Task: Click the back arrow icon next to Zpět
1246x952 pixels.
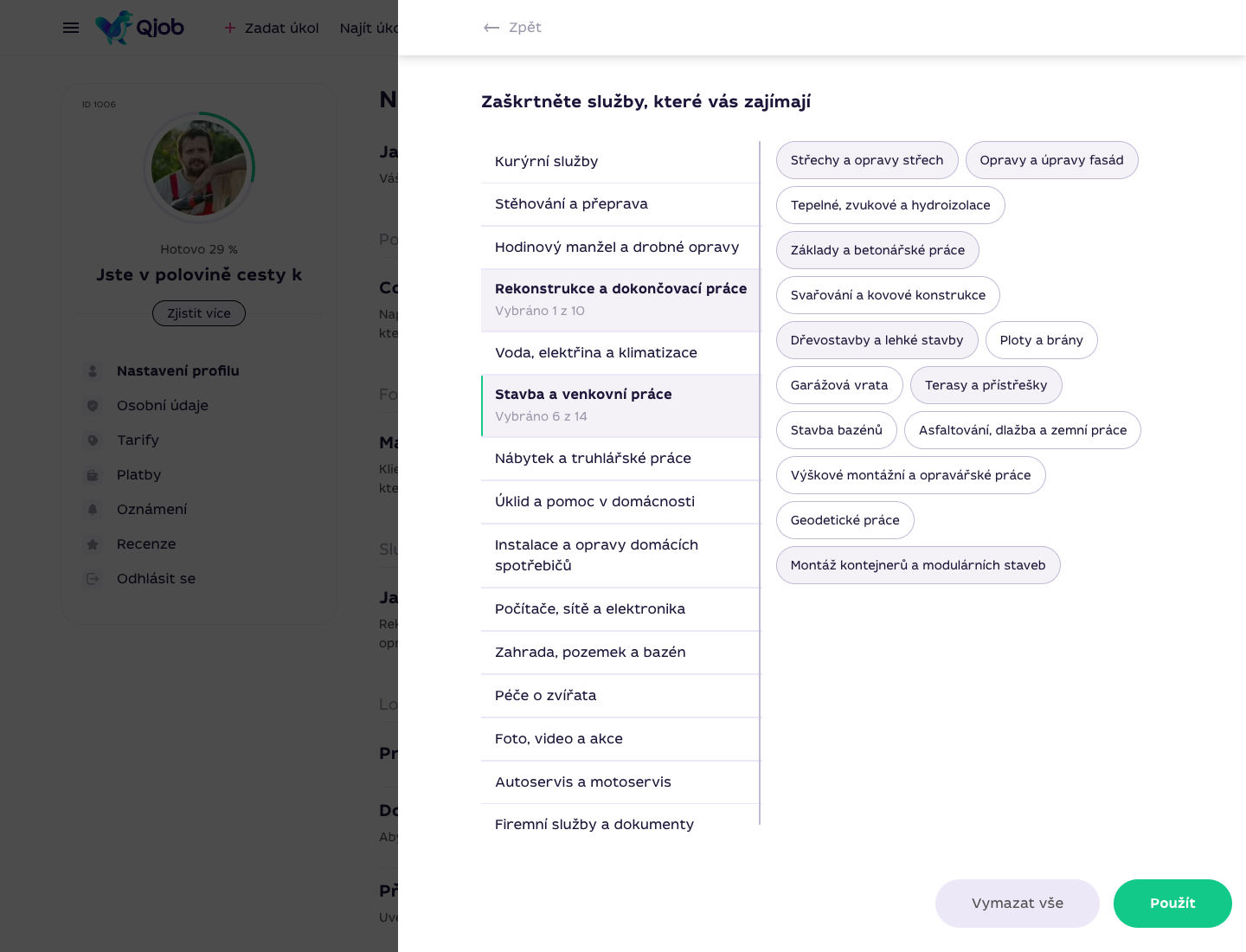Action: pos(491,28)
